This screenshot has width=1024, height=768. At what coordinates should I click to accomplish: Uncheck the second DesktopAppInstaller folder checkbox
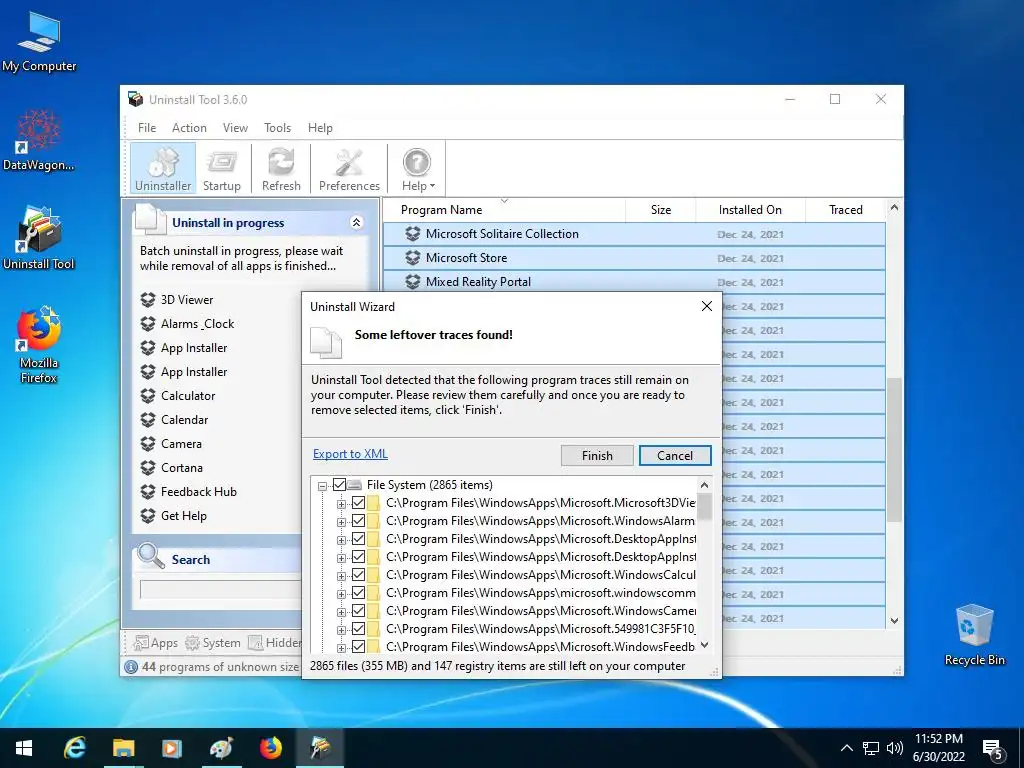click(x=359, y=556)
